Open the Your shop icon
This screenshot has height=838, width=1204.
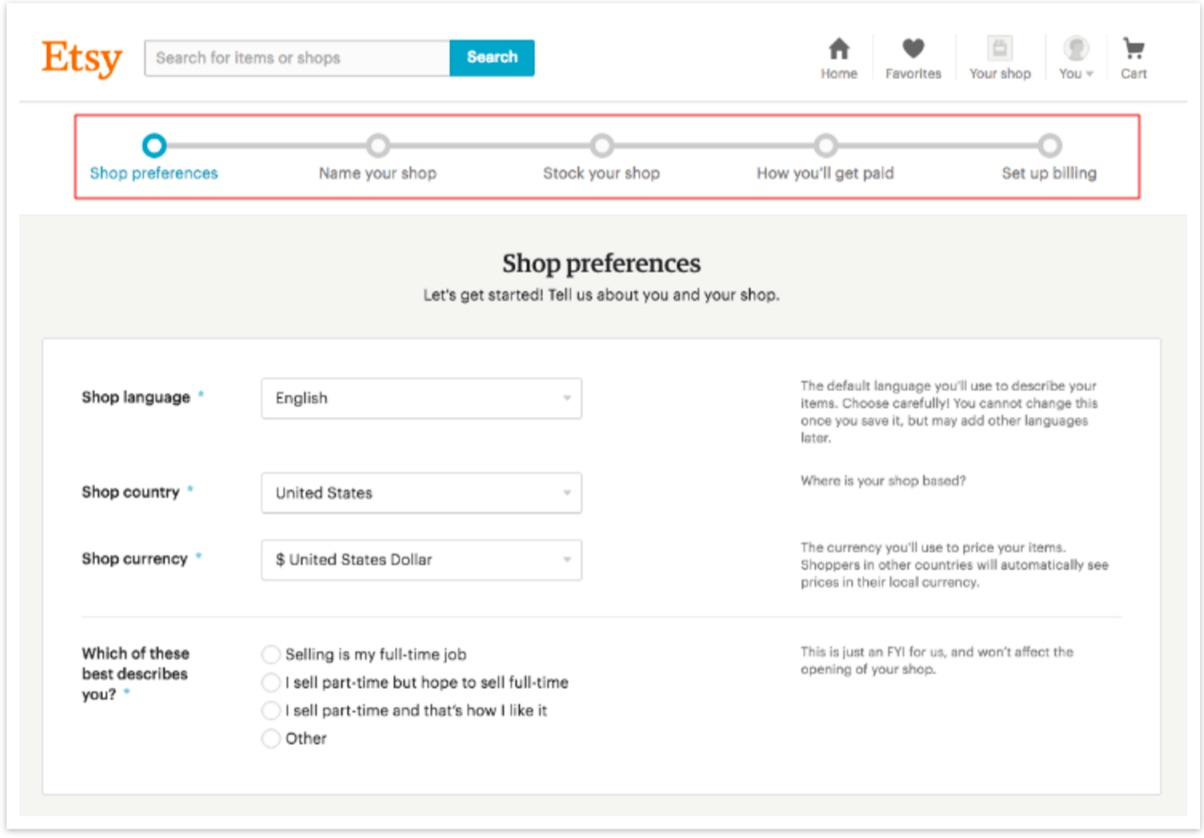999,49
